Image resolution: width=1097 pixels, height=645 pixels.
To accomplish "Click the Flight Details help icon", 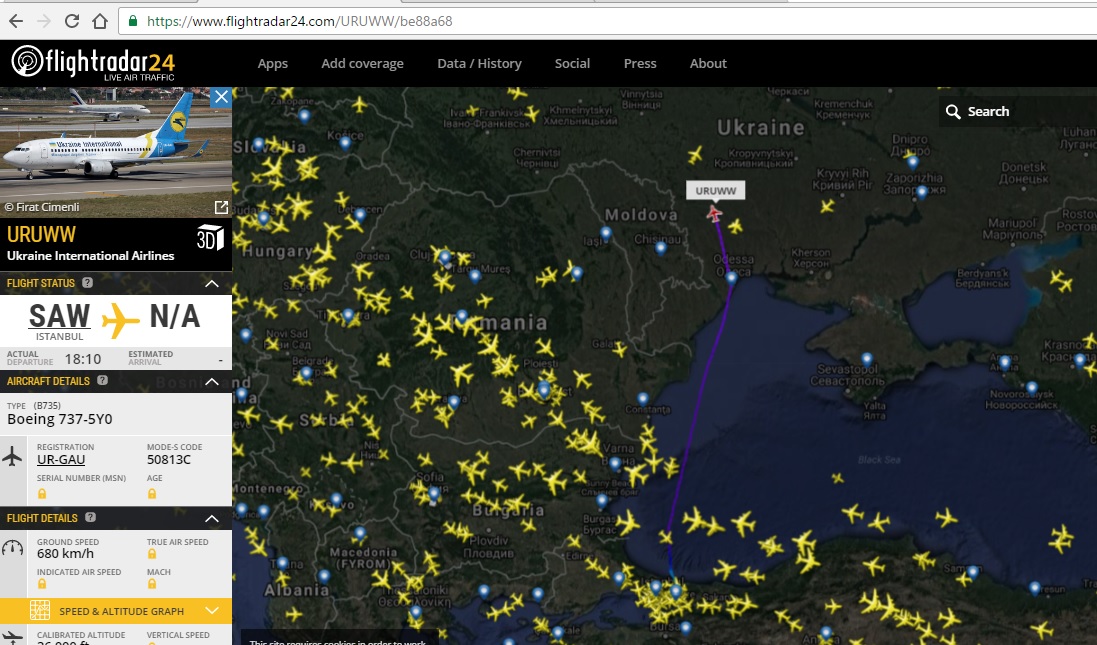I will coord(91,518).
